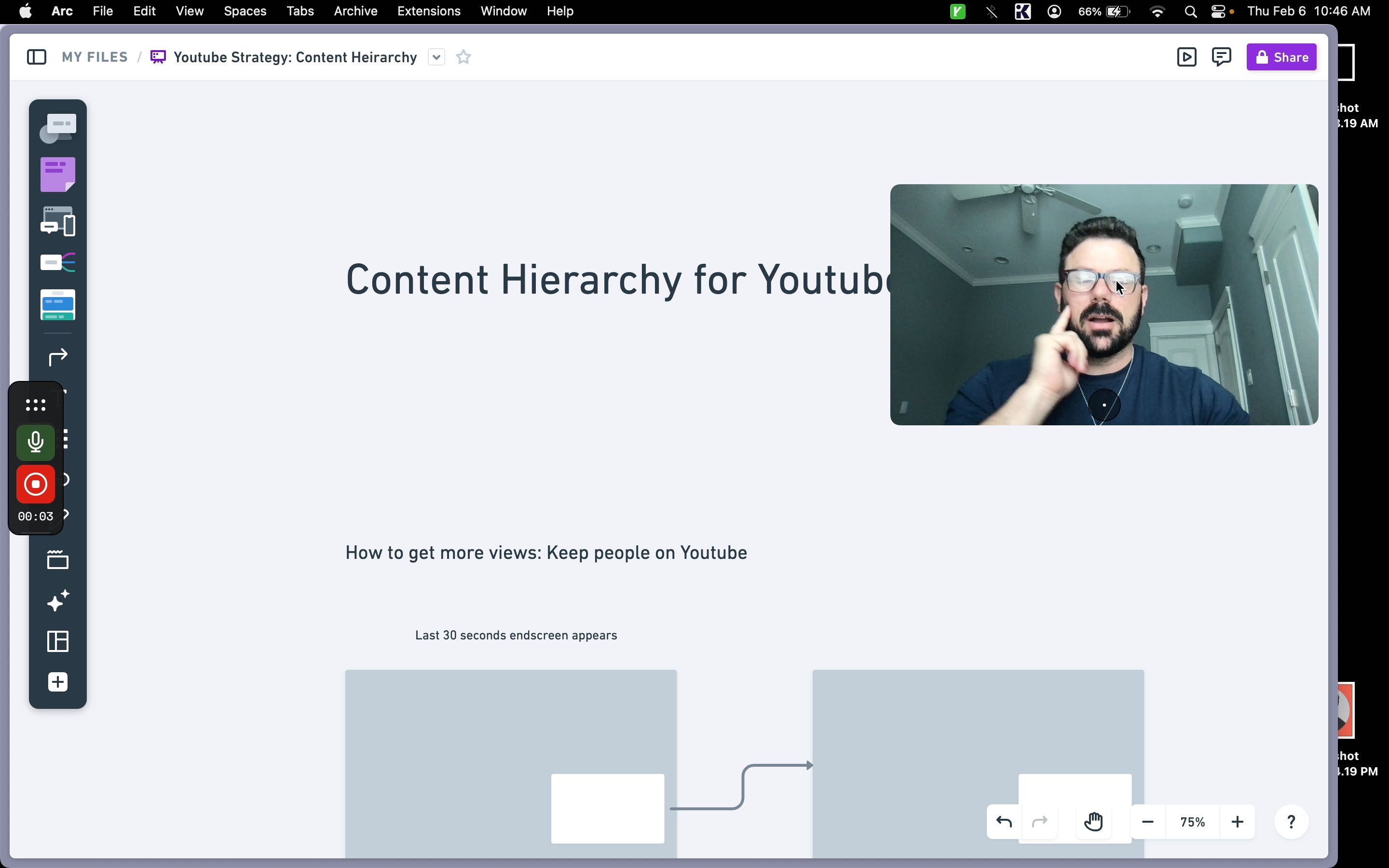The height and width of the screenshot is (868, 1389).
Task: Toggle the microphone in recording widget
Action: coord(36,442)
